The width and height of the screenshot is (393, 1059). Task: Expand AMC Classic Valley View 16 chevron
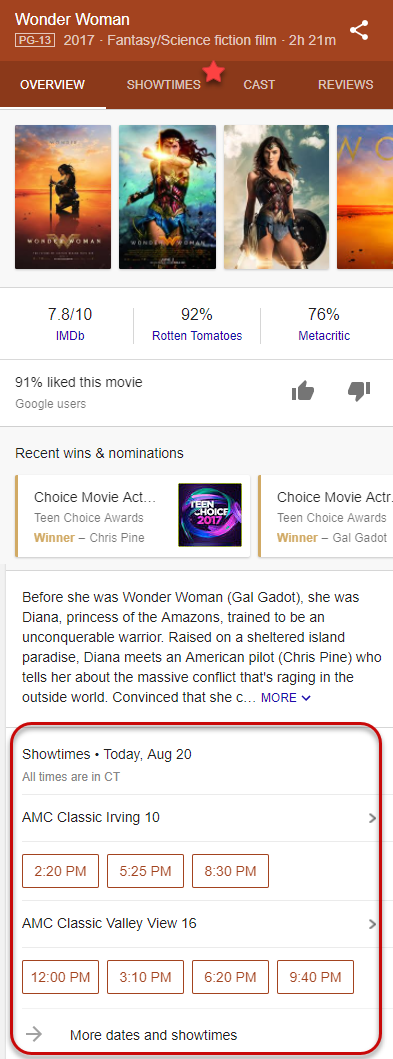[x=372, y=923]
